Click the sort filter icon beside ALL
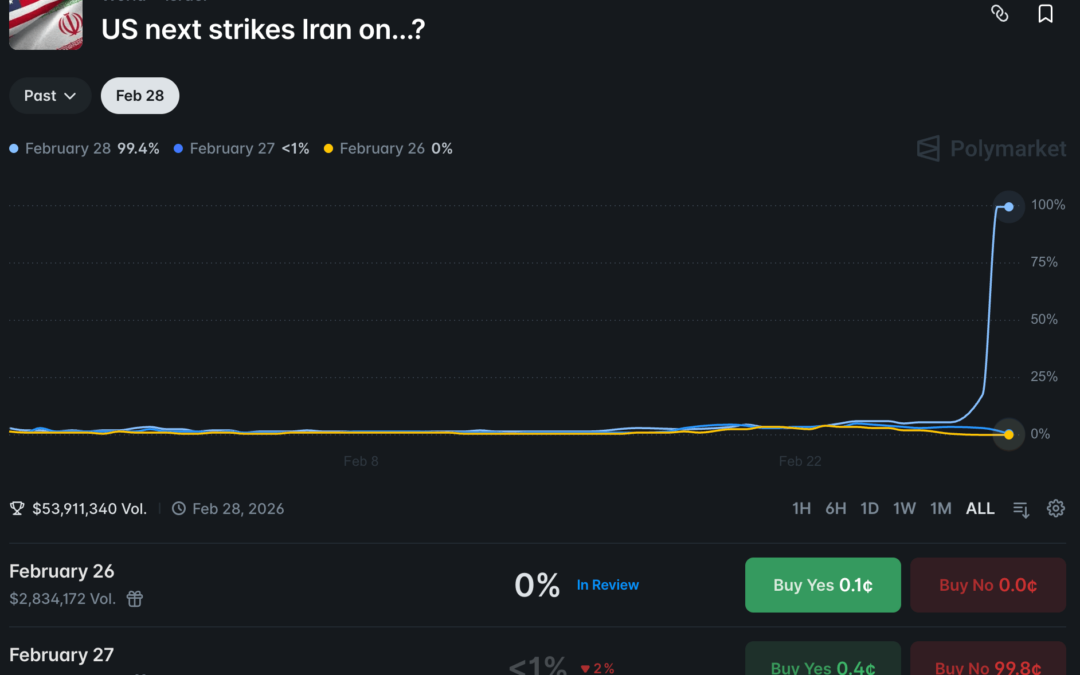This screenshot has height=675, width=1080. [x=1021, y=509]
